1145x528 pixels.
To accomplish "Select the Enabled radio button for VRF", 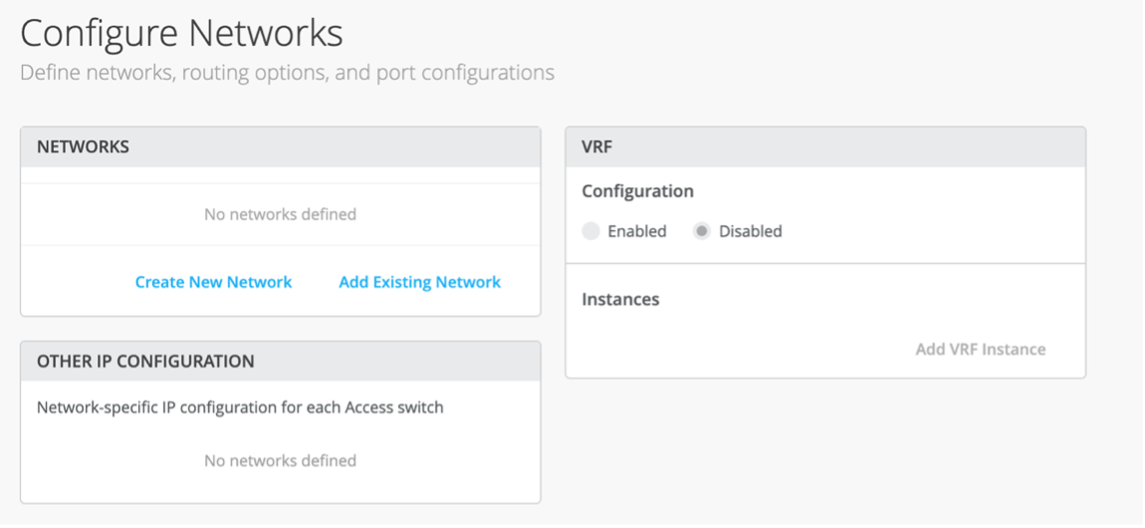I will click(591, 231).
